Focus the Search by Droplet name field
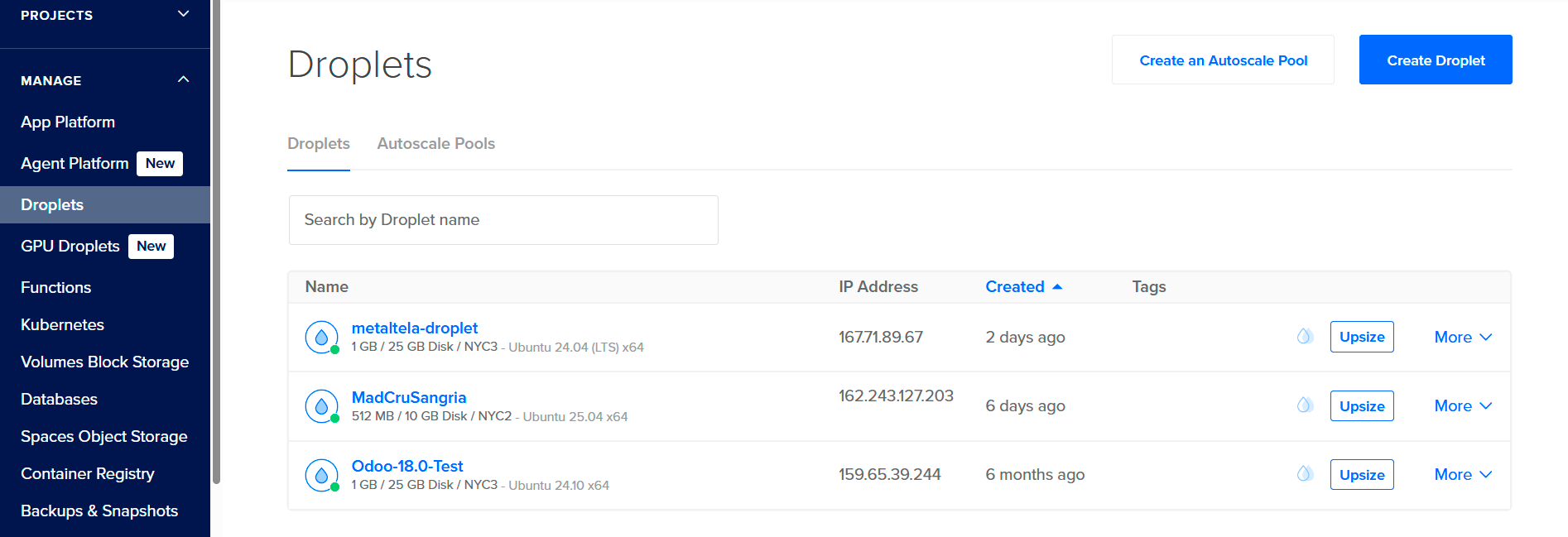This screenshot has width=1568, height=537. (x=503, y=220)
